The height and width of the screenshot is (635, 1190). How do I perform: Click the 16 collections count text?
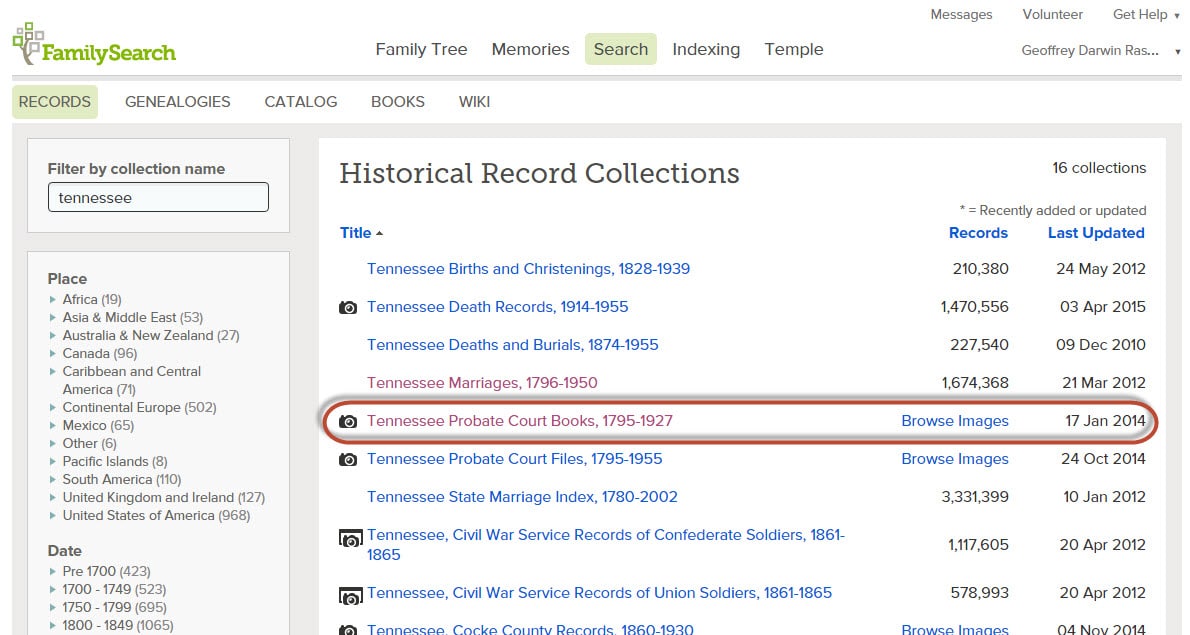click(1099, 168)
